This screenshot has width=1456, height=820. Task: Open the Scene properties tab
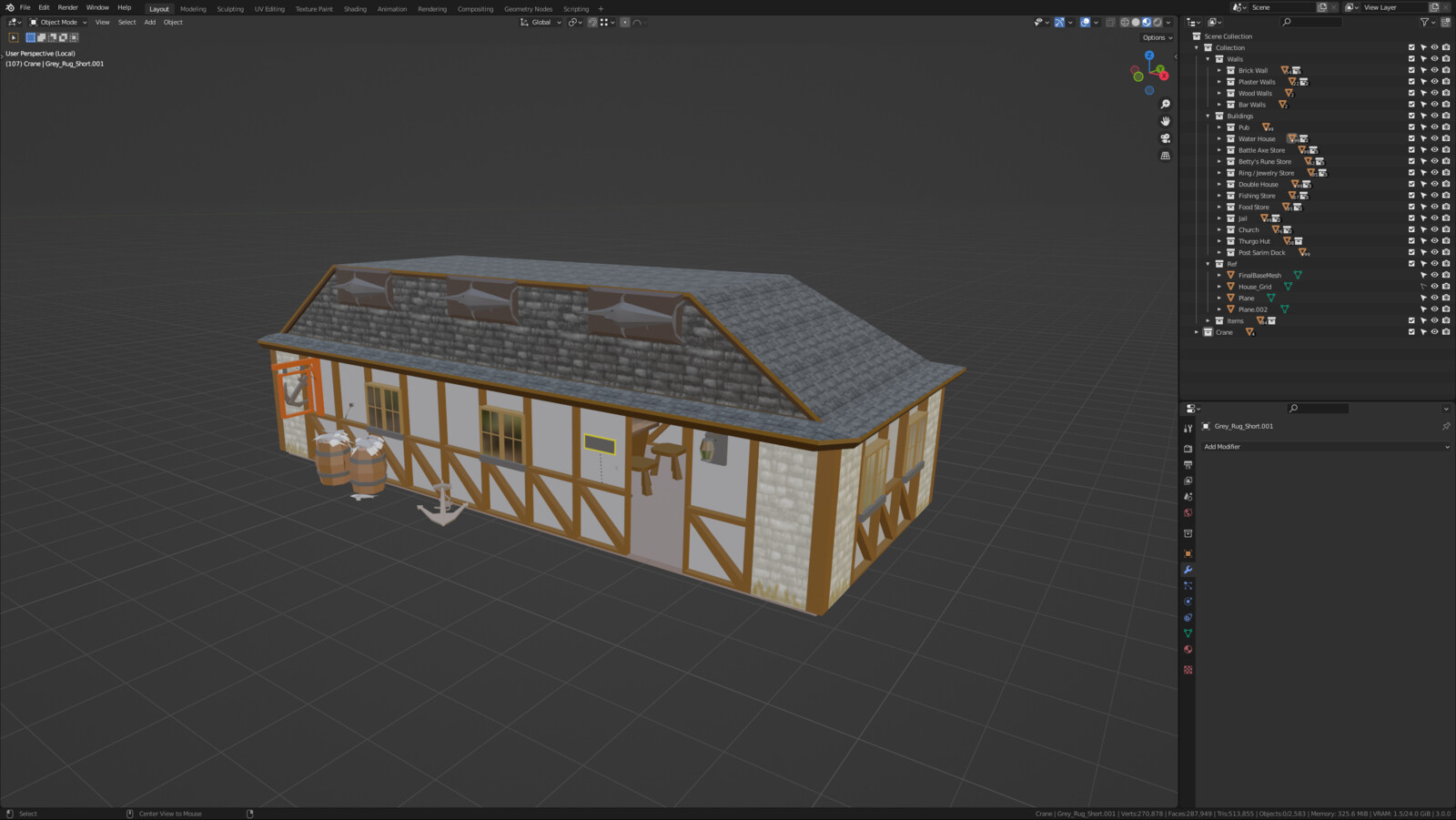(x=1188, y=497)
